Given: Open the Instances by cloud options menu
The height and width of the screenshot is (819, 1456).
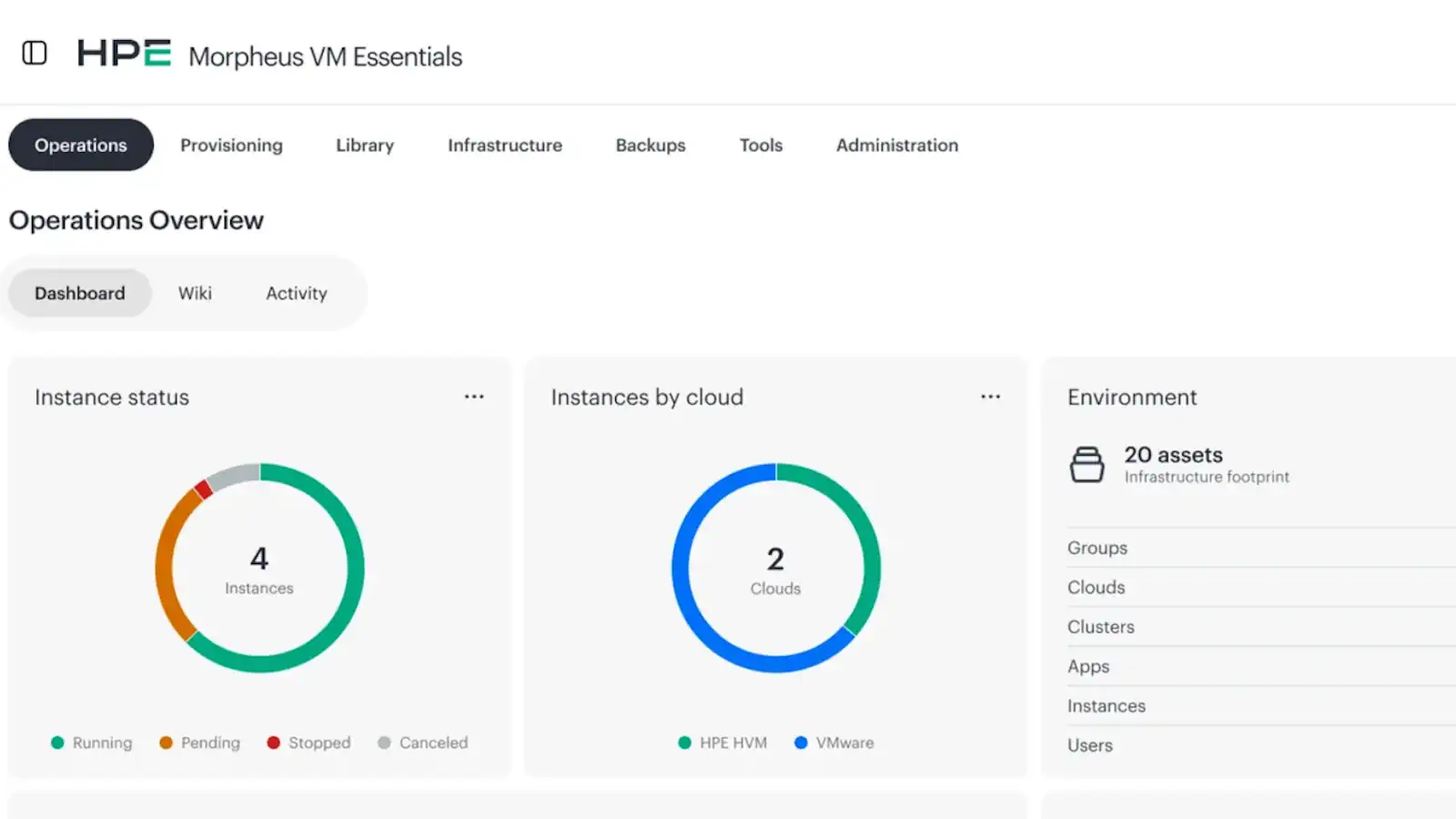Looking at the screenshot, I should 990,397.
